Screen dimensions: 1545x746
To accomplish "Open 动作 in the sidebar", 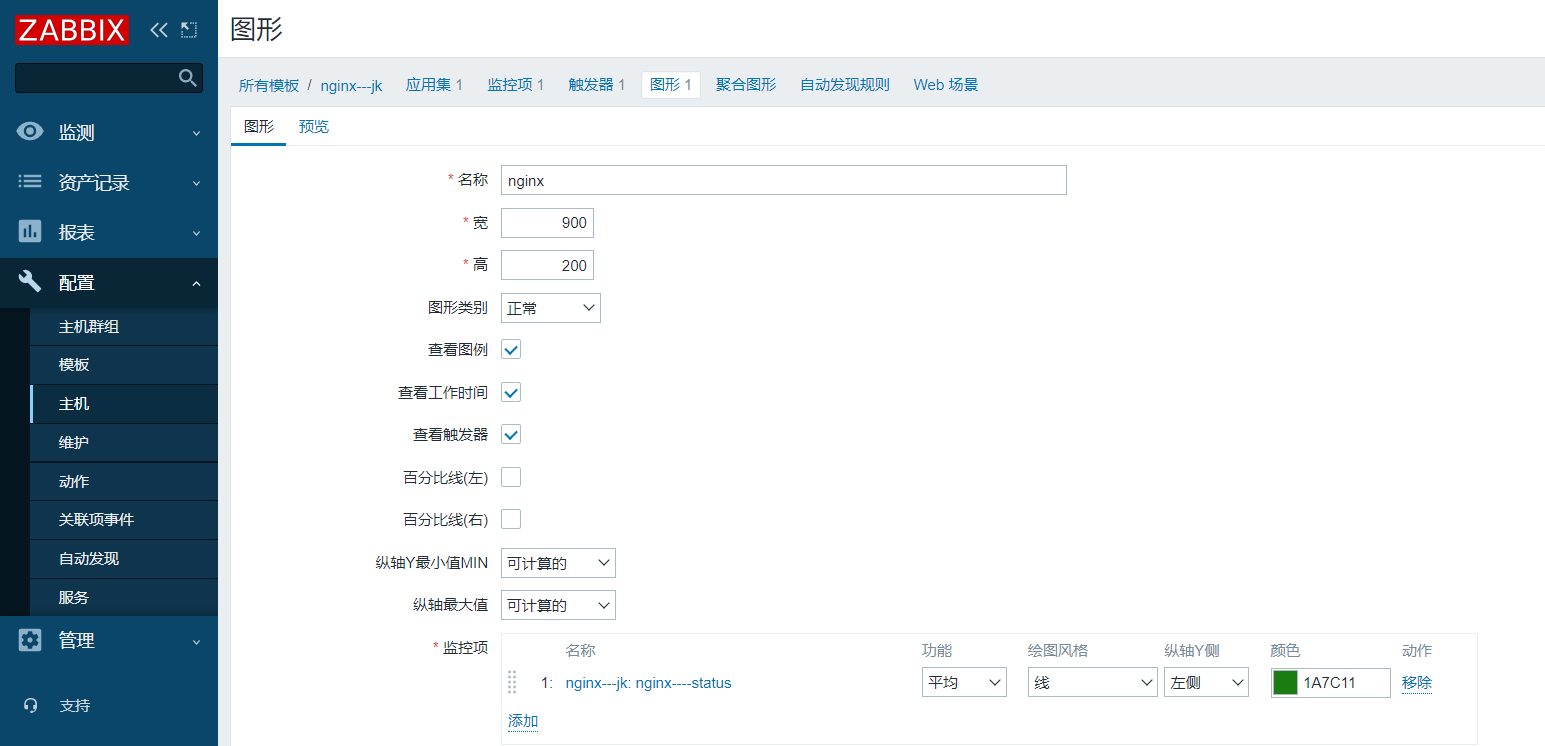I will [124, 482].
